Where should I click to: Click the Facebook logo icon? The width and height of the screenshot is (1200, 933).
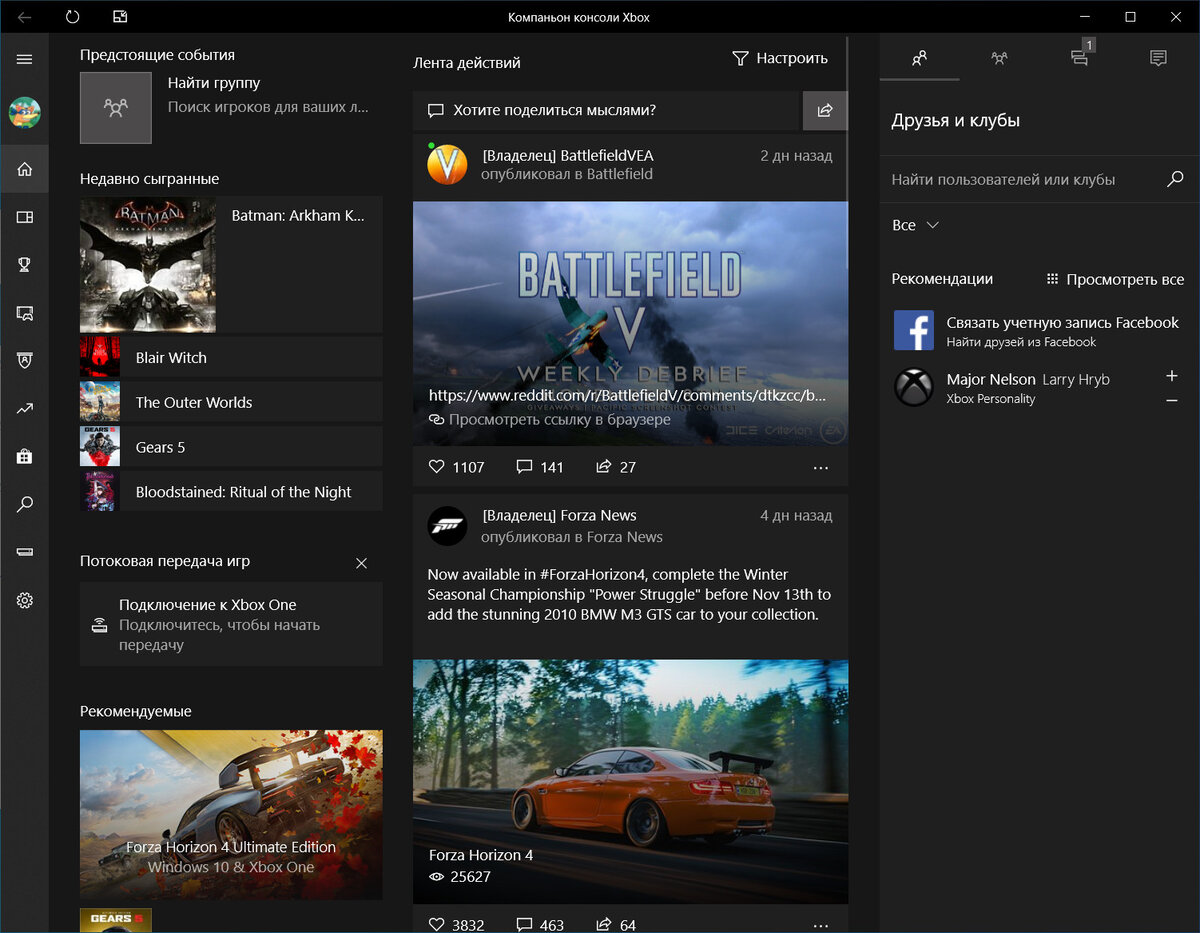point(913,330)
